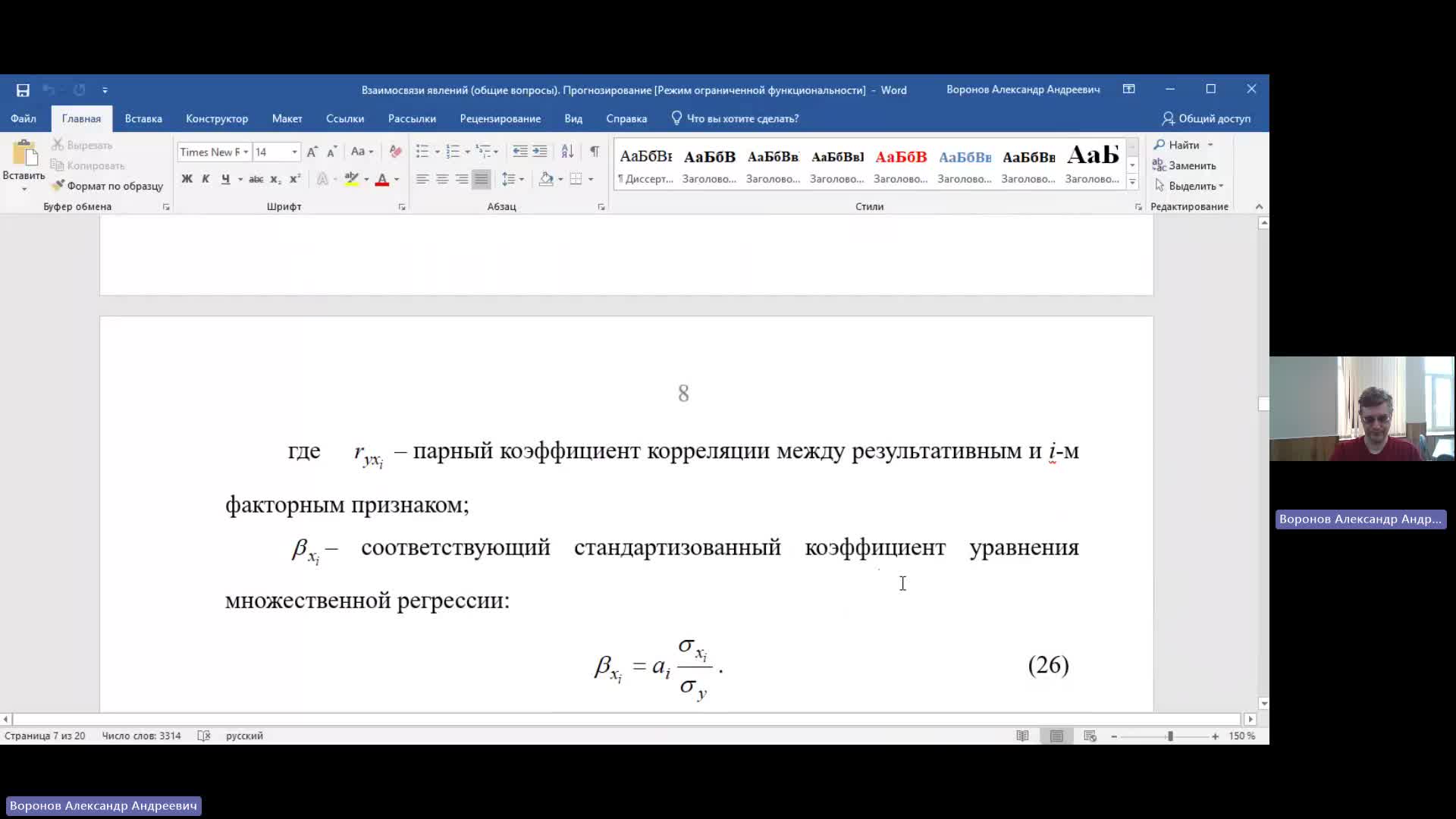Switch to Print Layout view
The height and width of the screenshot is (819, 1456).
pos(1056,736)
